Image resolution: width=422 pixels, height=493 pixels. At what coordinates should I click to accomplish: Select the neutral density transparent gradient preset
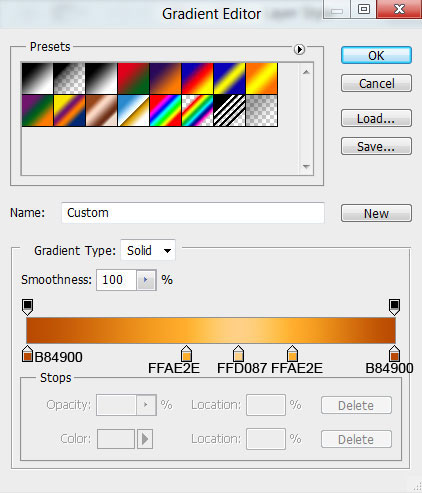click(261, 110)
